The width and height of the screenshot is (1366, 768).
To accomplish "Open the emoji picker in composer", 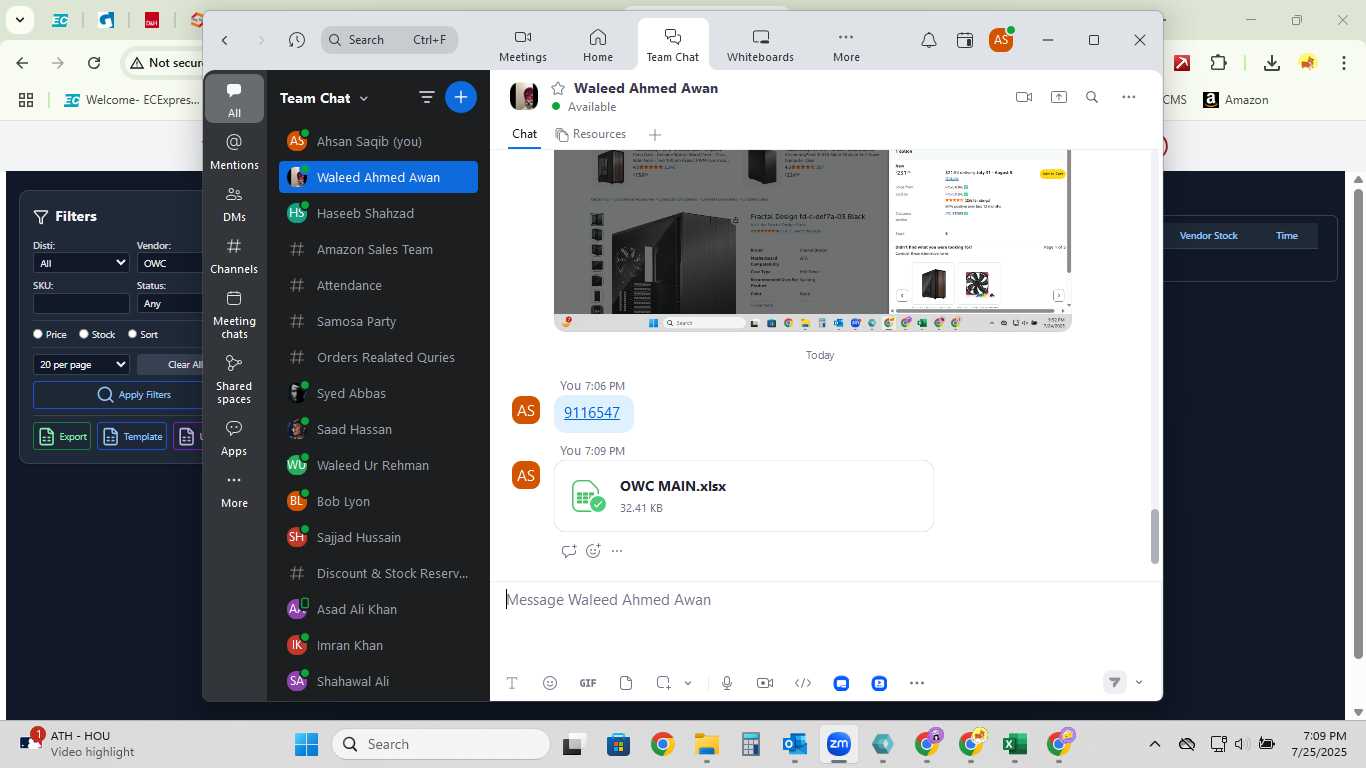I will point(549,683).
